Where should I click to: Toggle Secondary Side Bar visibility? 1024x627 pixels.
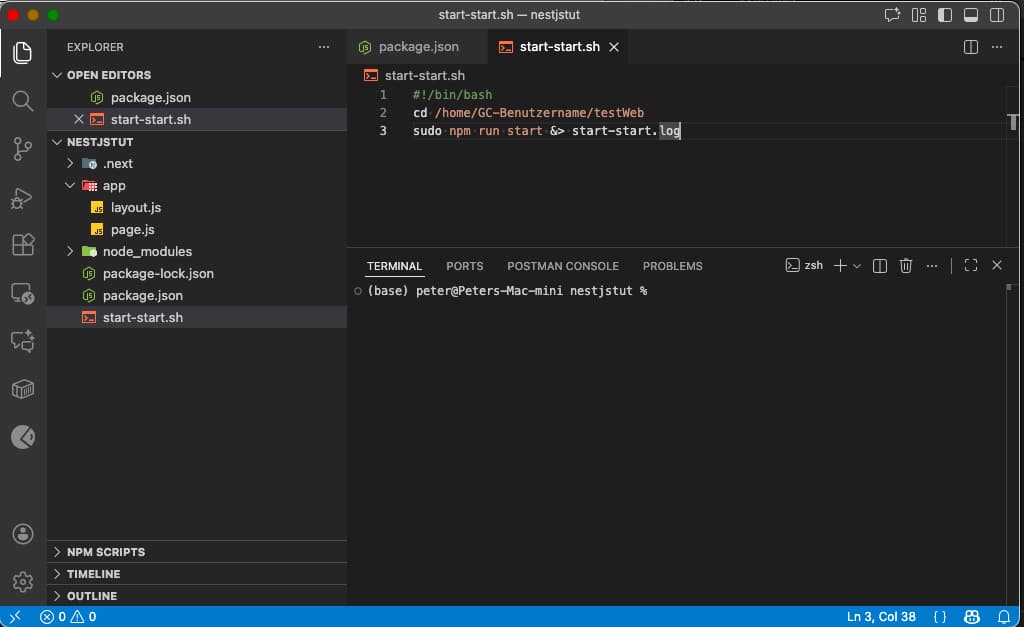997,15
